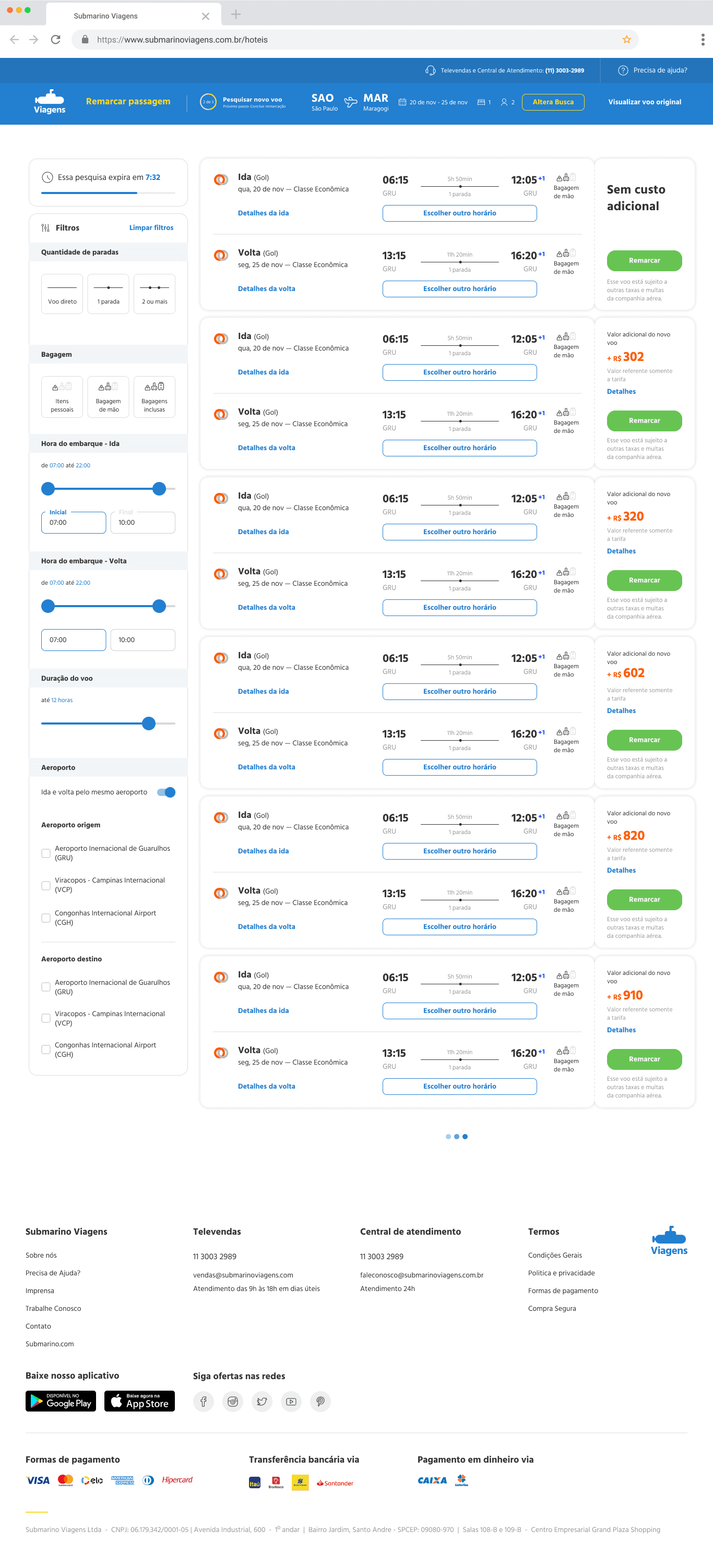The image size is (713, 1568).
Task: Click the Limpar filtros link
Action: tap(151, 227)
